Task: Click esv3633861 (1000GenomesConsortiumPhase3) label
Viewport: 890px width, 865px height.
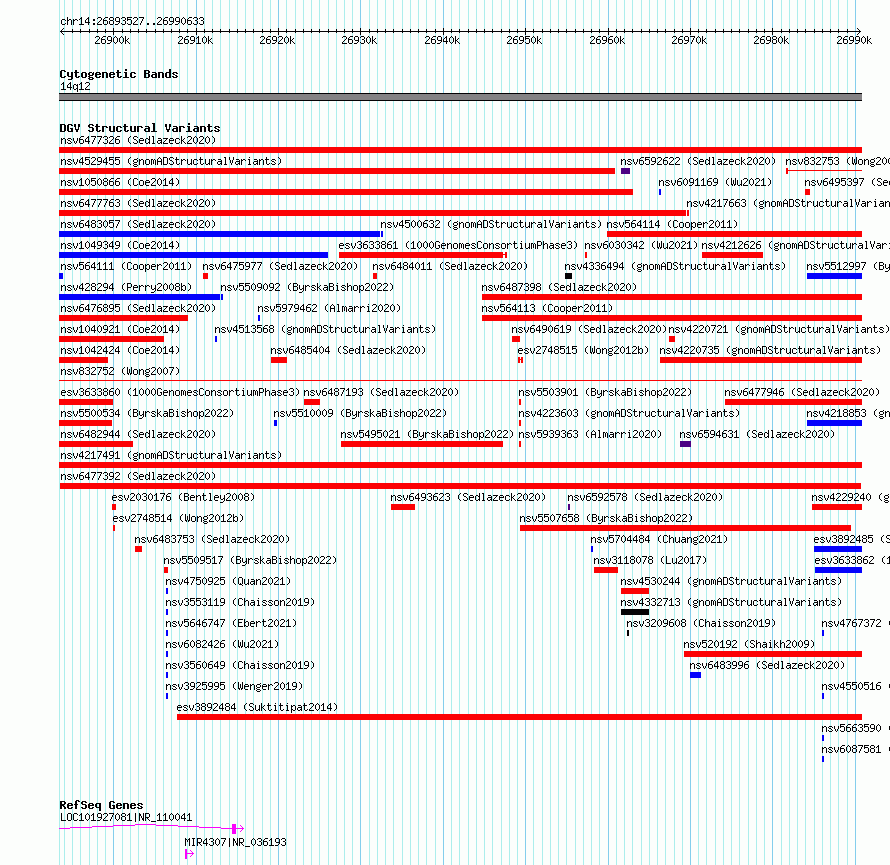Action: point(458,245)
